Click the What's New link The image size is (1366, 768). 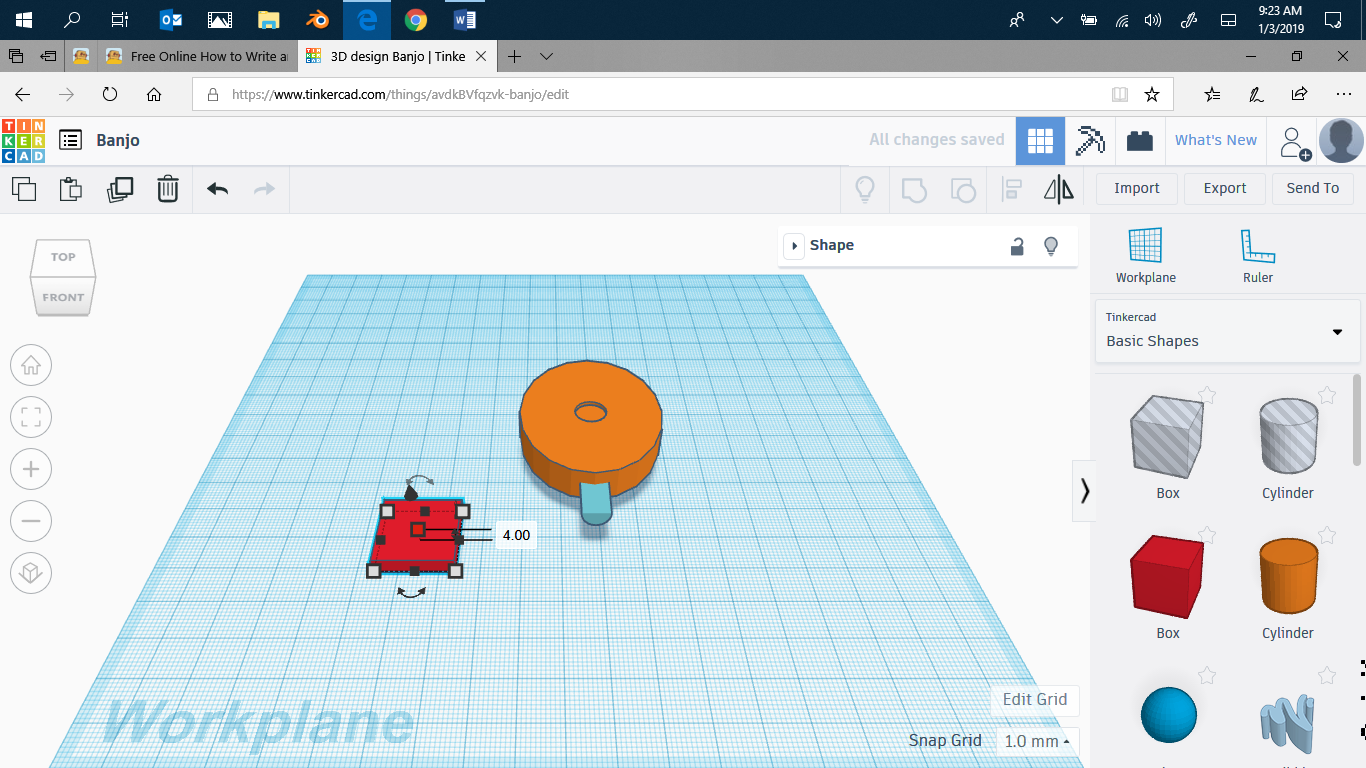(1215, 140)
